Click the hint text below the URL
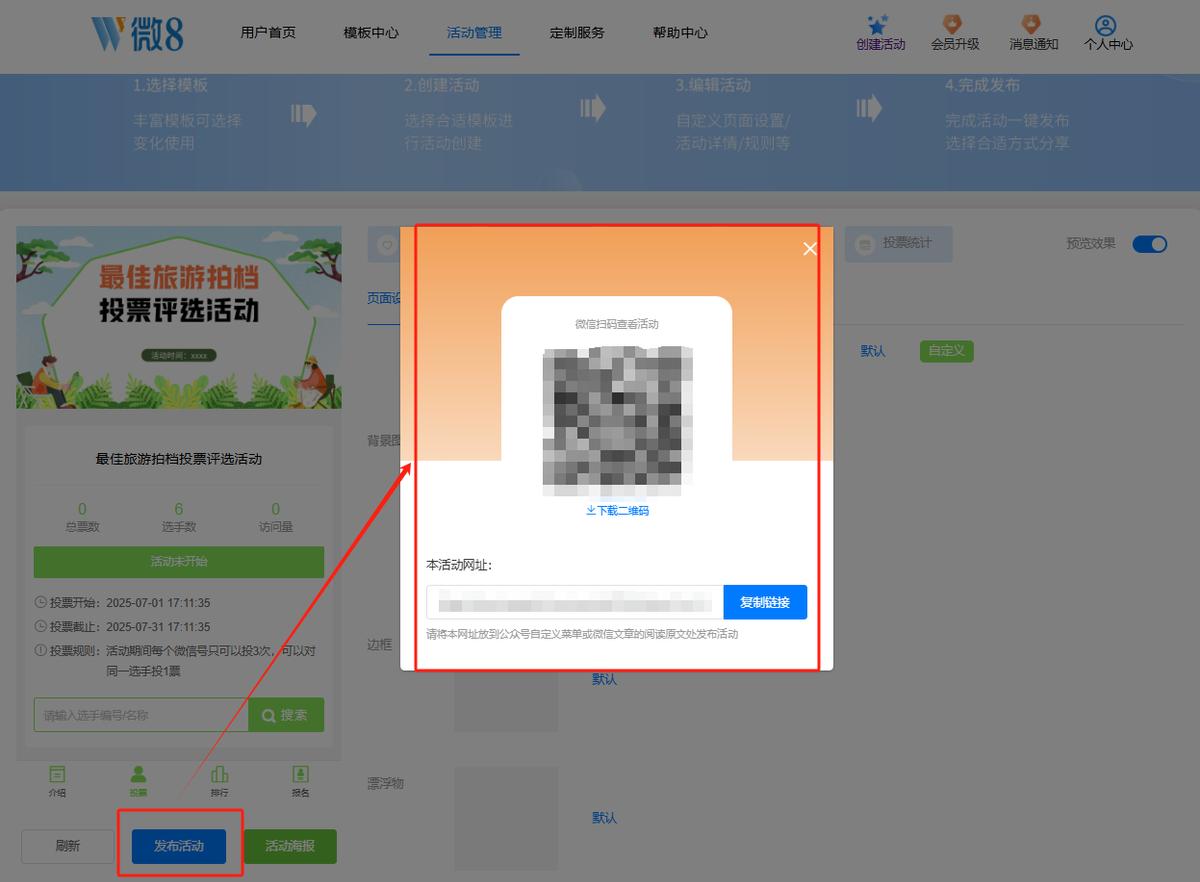The width and height of the screenshot is (1200, 882). coord(582,635)
